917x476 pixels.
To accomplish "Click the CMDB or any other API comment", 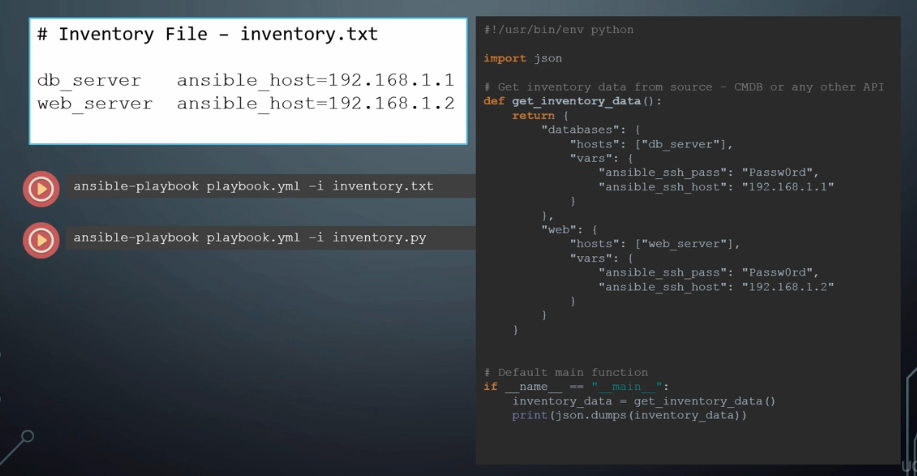I will (x=684, y=87).
